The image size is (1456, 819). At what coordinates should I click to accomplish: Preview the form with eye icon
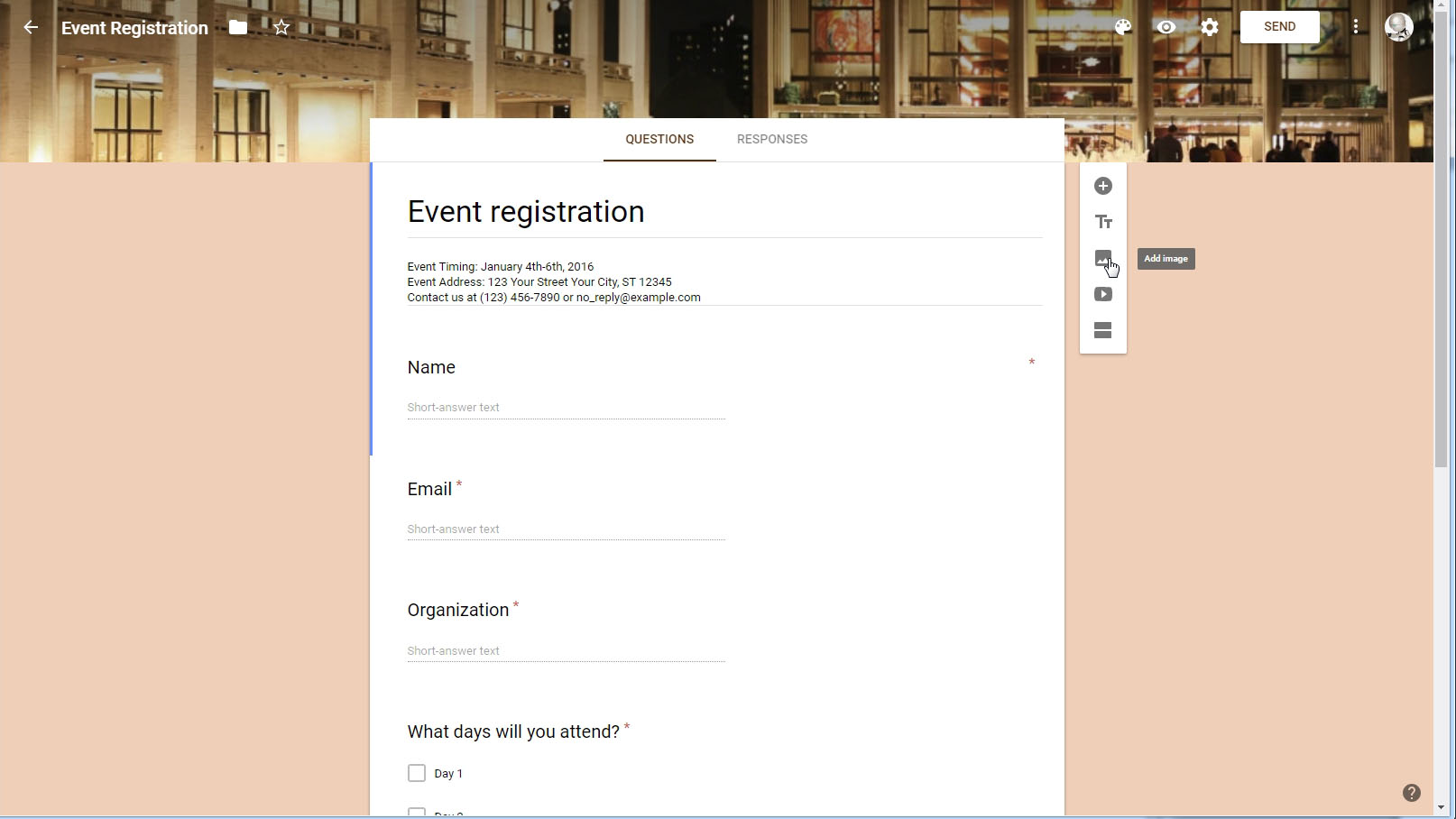1166,27
